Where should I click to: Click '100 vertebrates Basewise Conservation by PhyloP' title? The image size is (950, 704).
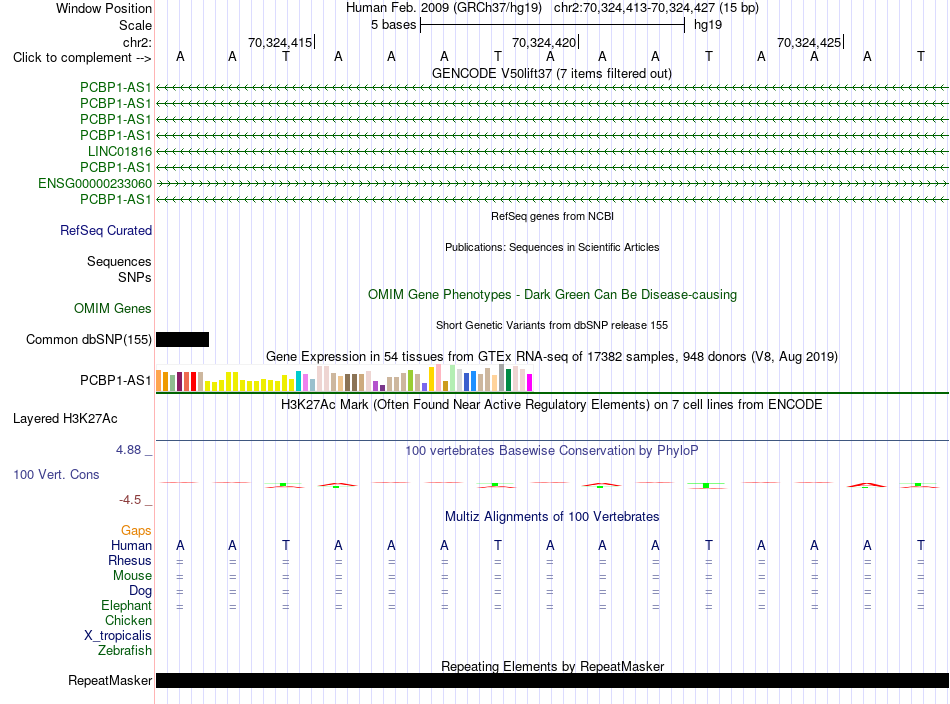[552, 450]
